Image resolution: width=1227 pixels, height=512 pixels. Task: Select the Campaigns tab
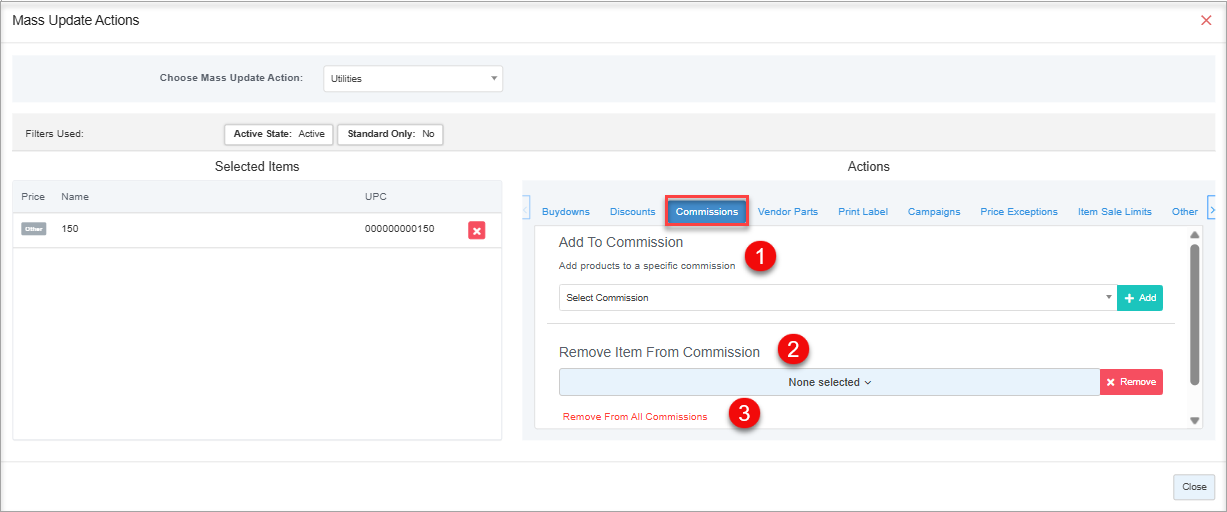tap(933, 212)
